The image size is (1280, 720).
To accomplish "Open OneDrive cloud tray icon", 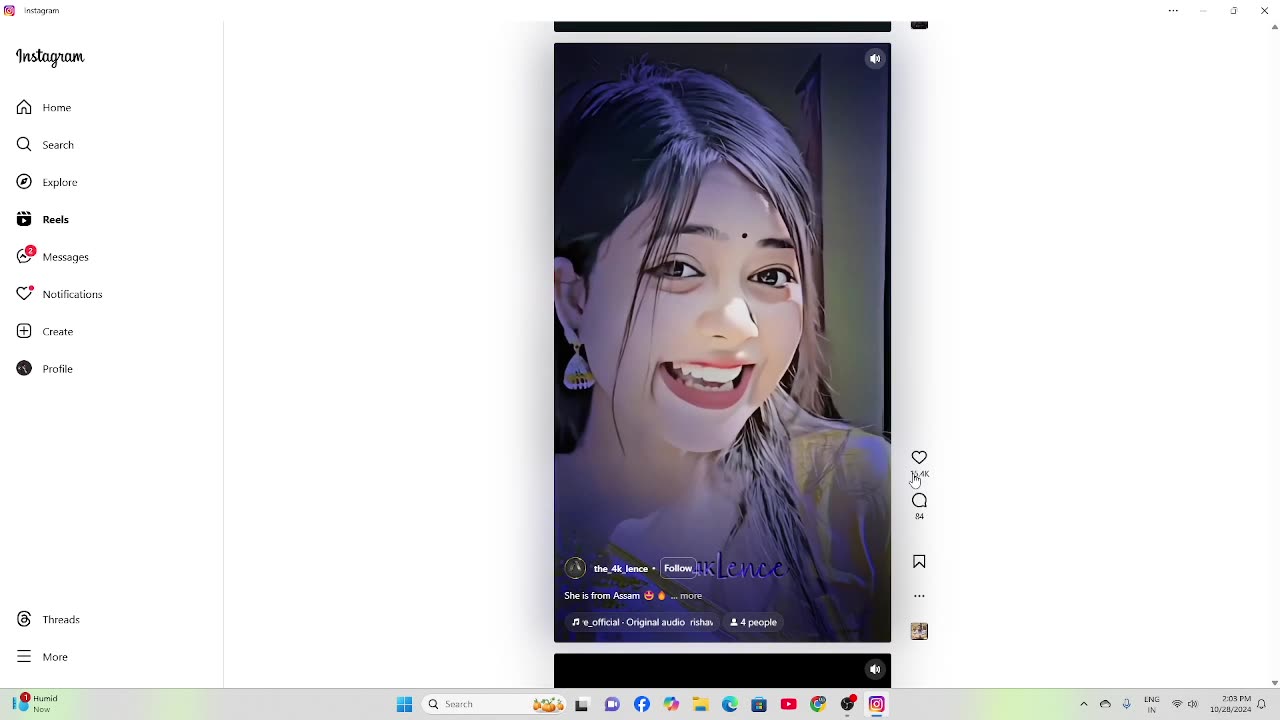I will (1105, 704).
